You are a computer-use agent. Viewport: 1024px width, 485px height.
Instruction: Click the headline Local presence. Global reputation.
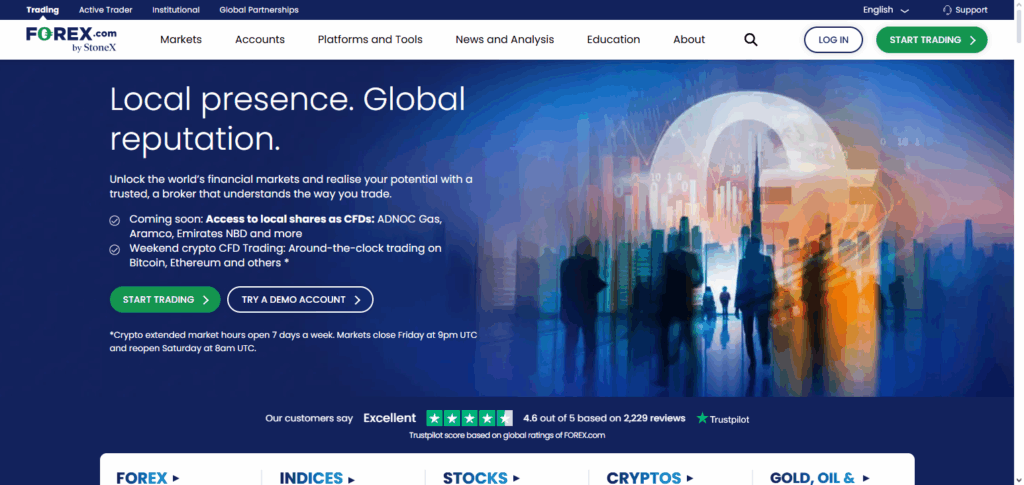click(288, 119)
